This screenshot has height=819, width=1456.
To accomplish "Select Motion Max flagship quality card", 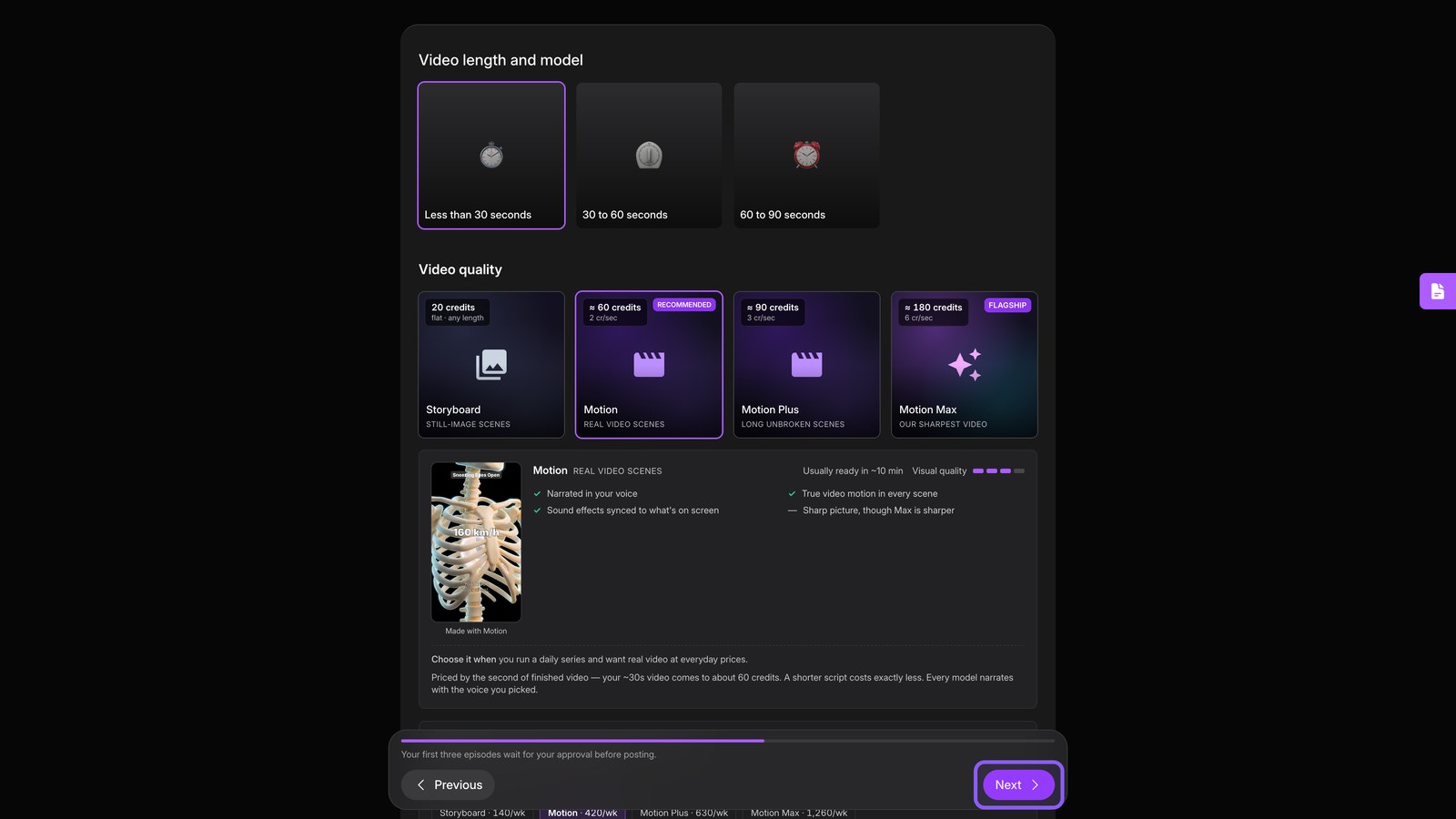I will point(965,365).
